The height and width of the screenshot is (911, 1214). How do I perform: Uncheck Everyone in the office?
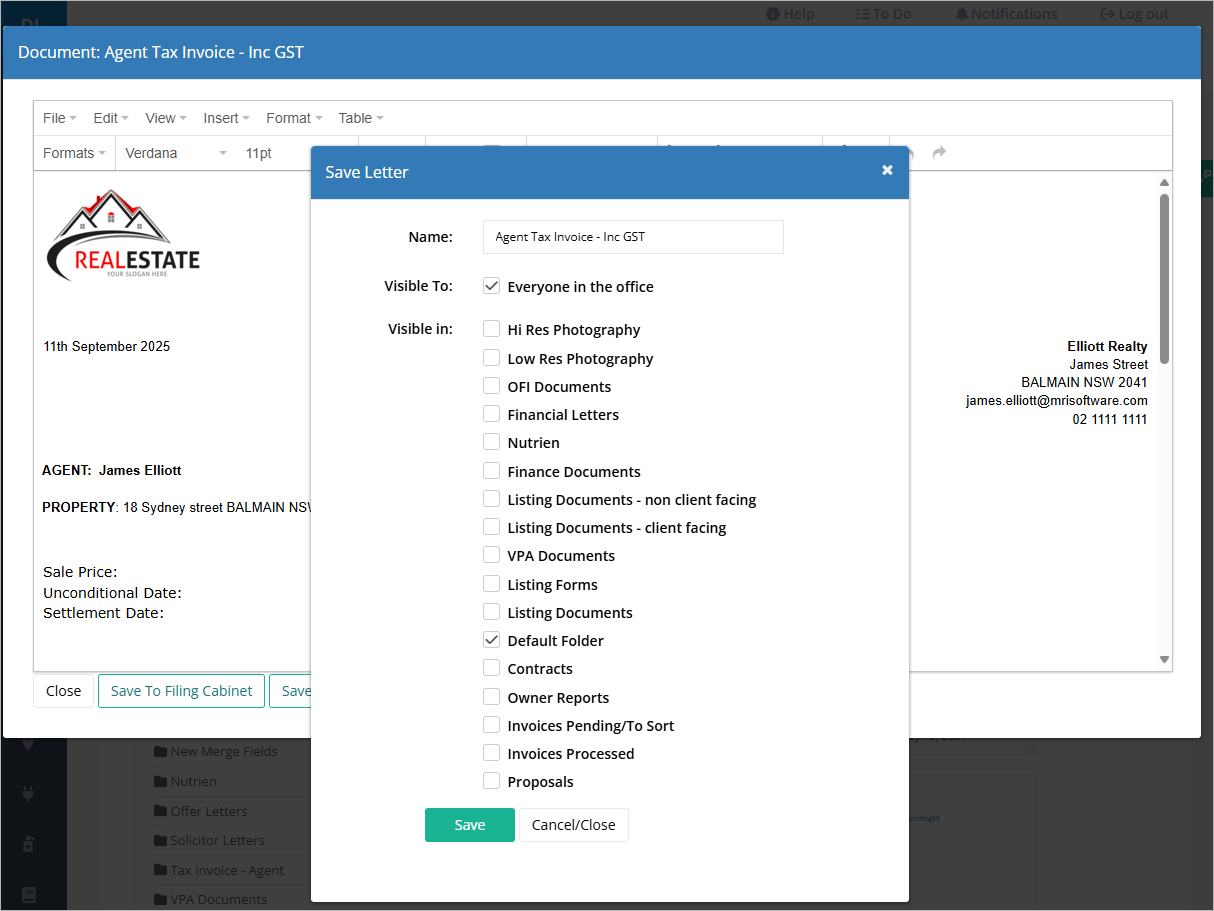(x=491, y=286)
